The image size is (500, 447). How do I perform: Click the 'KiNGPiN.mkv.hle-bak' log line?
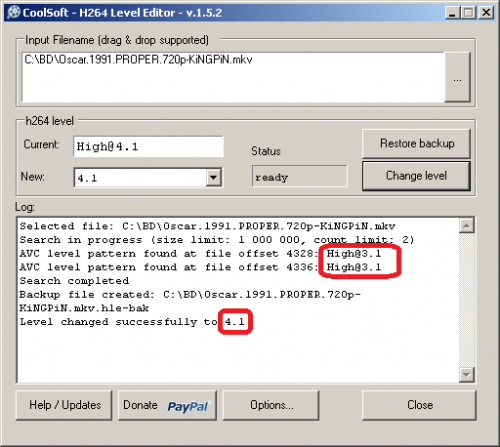pos(84,308)
